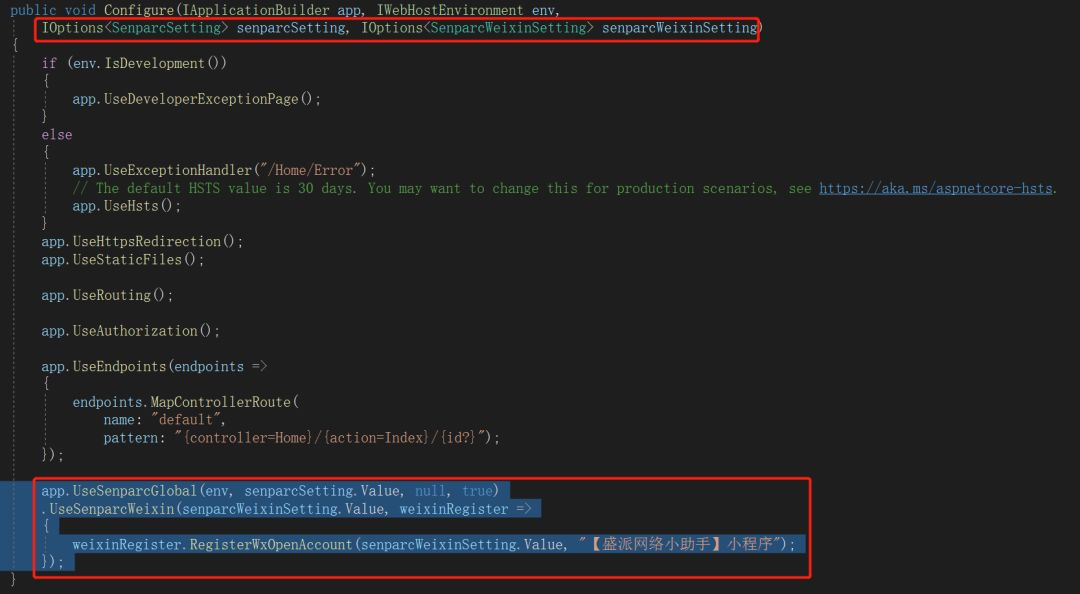Place cursor on app.UseHsts() line

127,206
